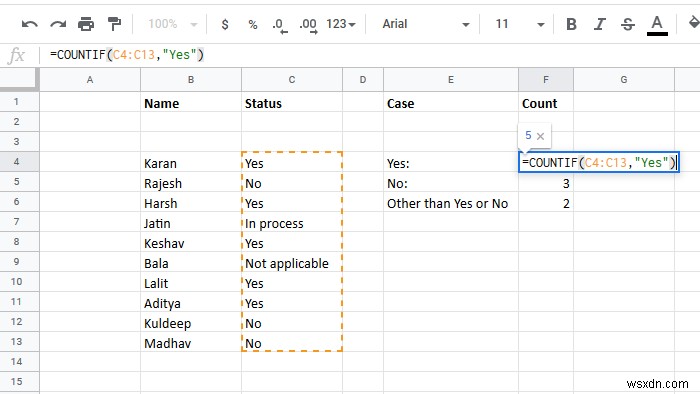
Task: Format as currency with the $ button
Action: [x=225, y=24]
